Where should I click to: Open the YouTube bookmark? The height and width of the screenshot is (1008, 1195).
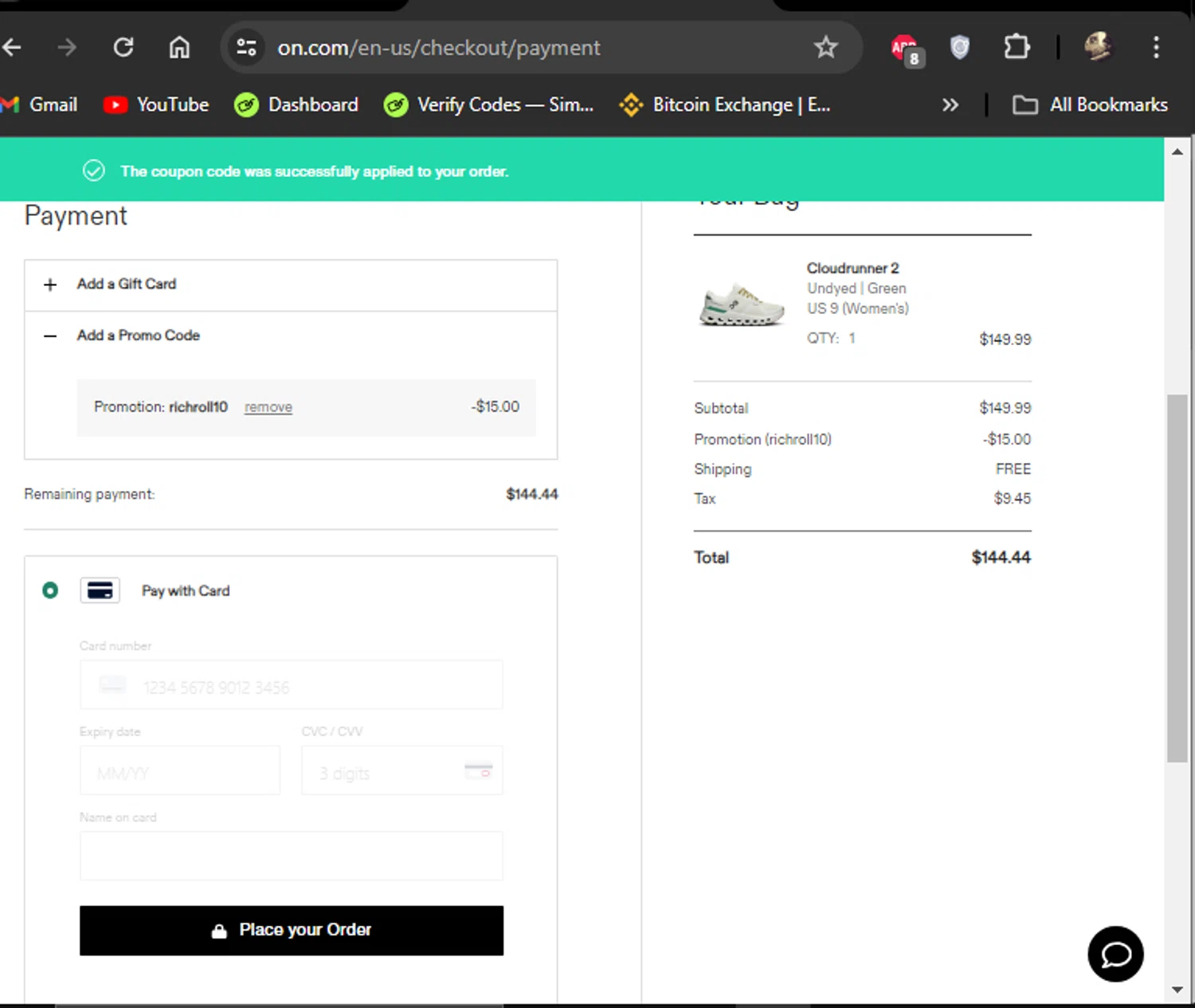(x=156, y=104)
